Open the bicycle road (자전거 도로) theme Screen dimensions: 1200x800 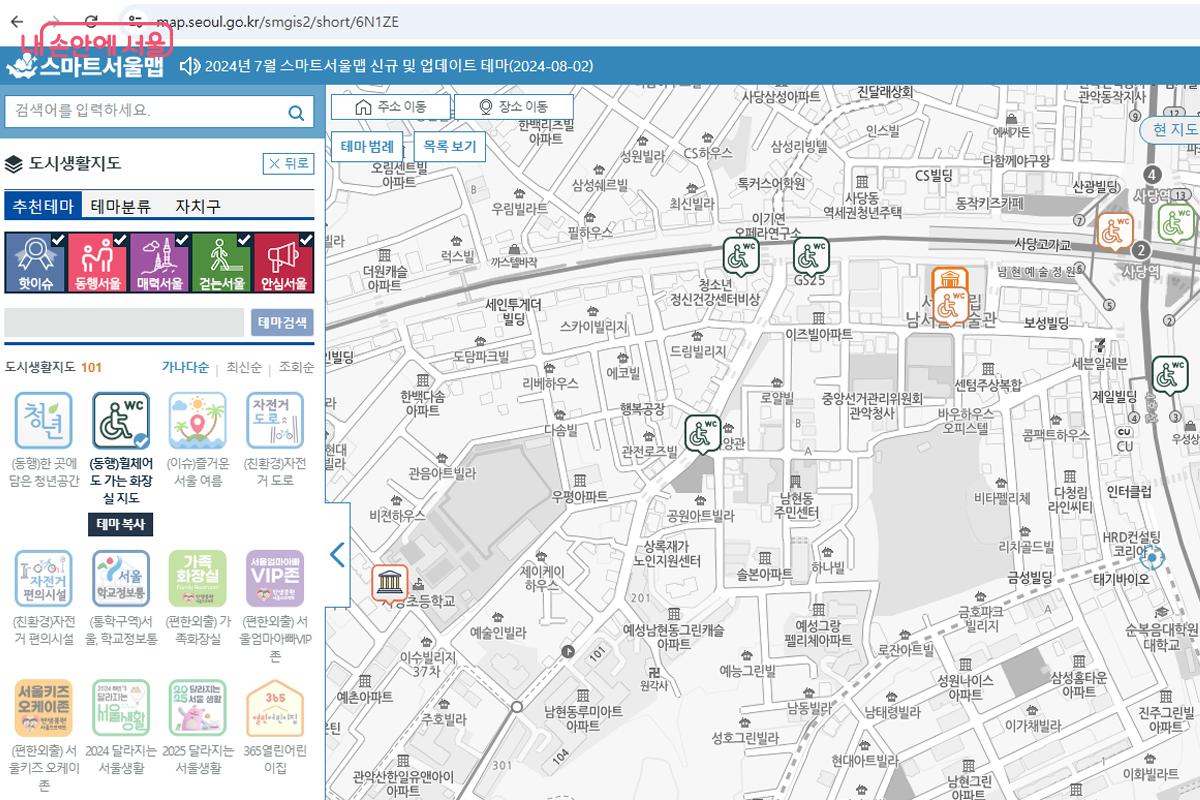tap(275, 420)
